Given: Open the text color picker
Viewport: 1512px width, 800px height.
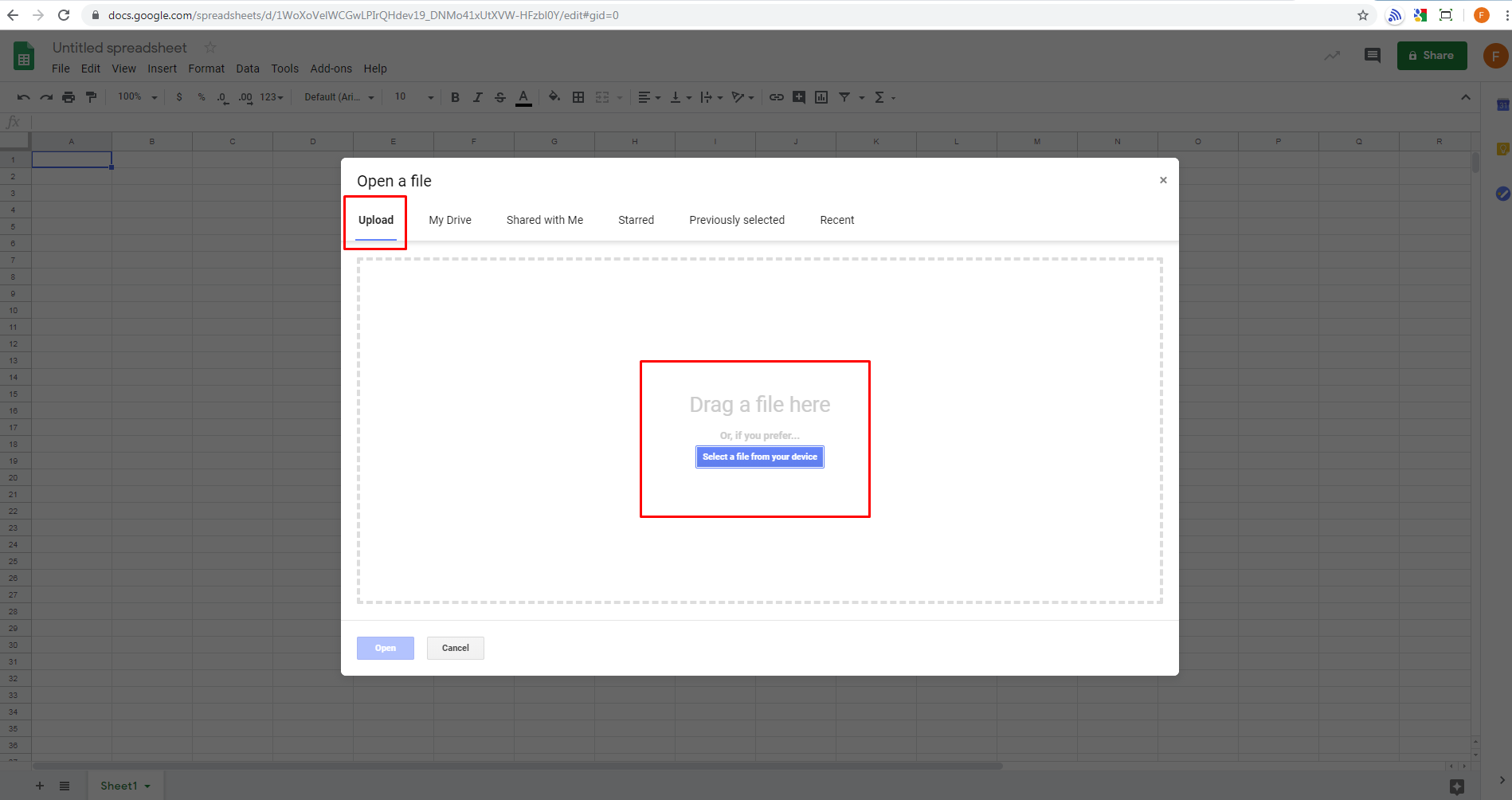Looking at the screenshot, I should [523, 97].
